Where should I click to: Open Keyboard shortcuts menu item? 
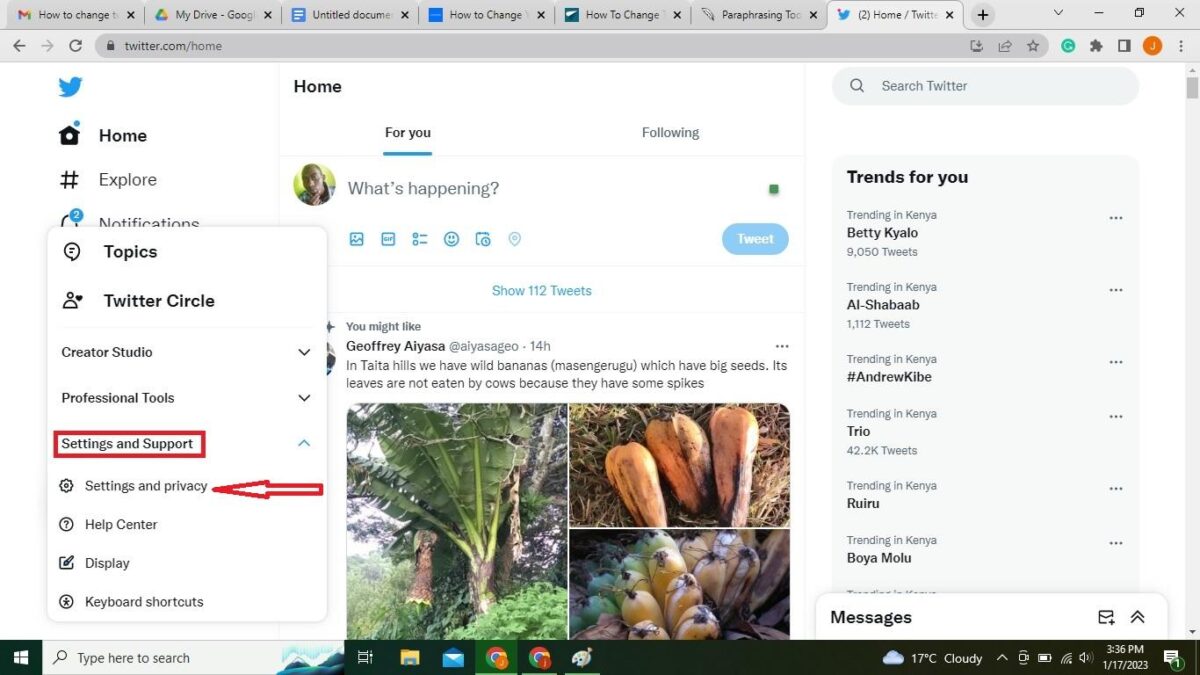[144, 602]
